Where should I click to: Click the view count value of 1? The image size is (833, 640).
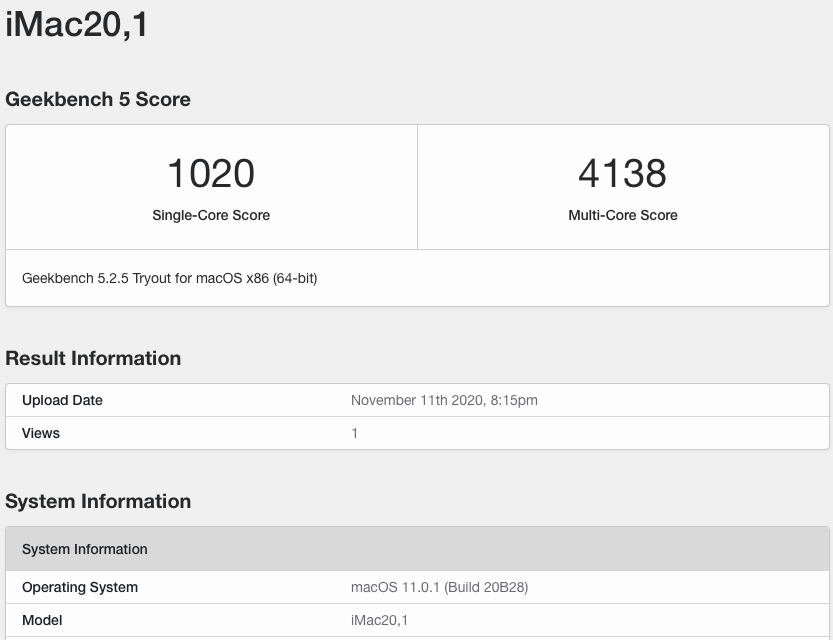pyautogui.click(x=355, y=433)
